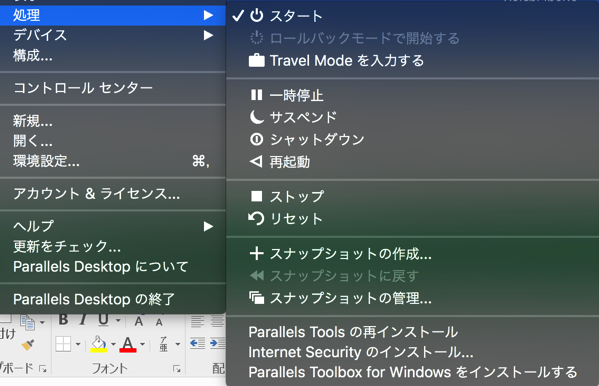Toggle Italic in the Excel font ribbon

click(x=83, y=320)
